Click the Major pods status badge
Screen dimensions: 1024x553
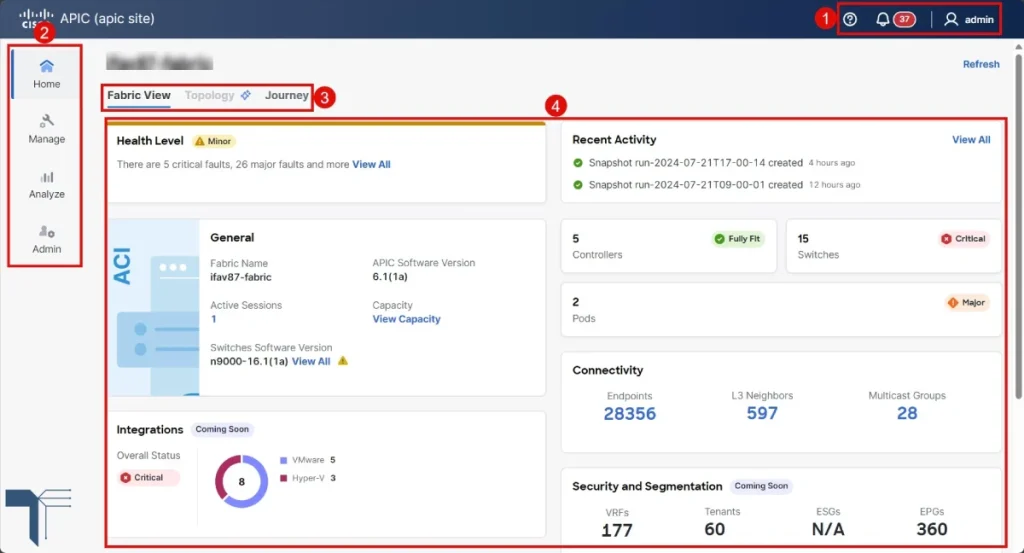coord(967,302)
